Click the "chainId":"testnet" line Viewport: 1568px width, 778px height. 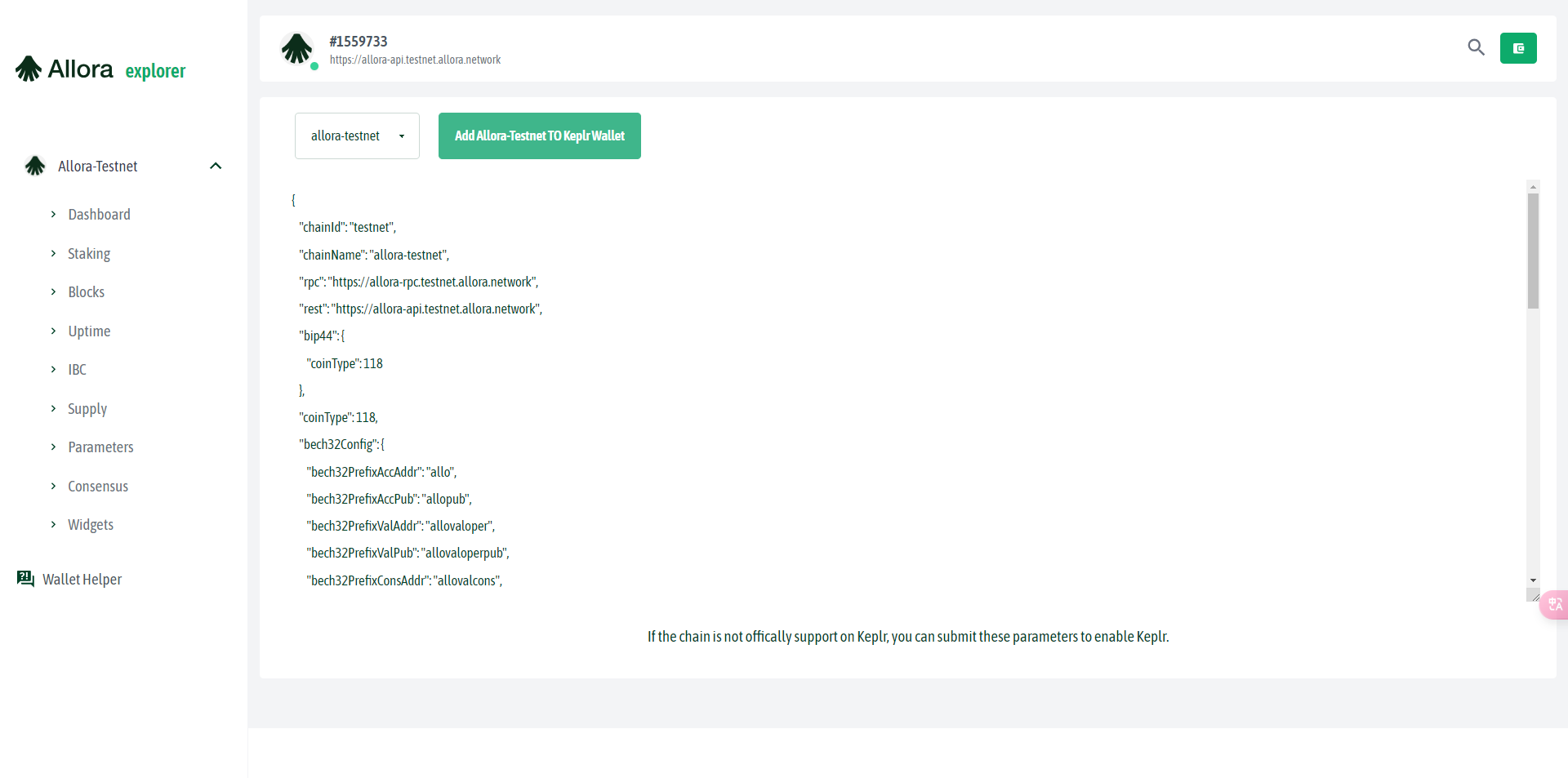point(347,227)
